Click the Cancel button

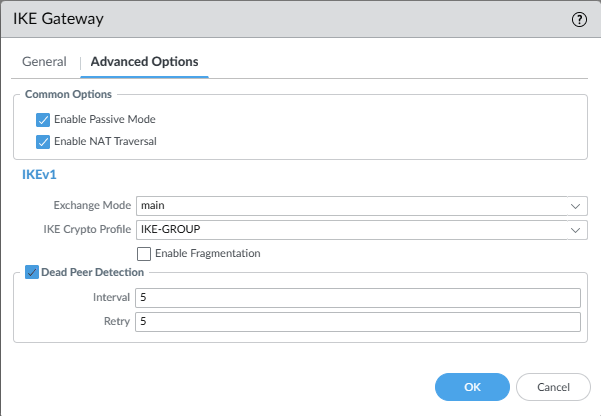tap(553, 387)
